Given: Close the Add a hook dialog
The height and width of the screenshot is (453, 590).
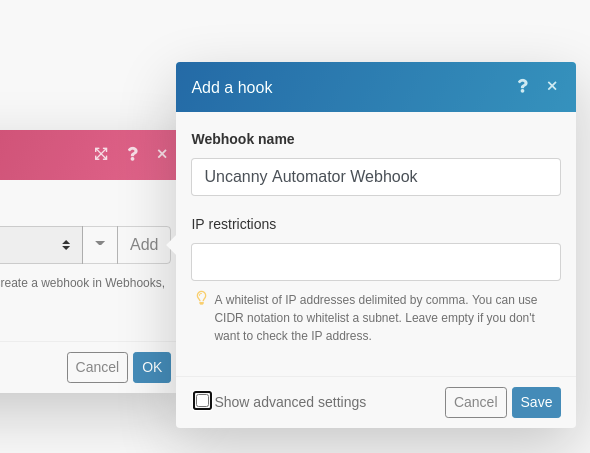Looking at the screenshot, I should 552,86.
